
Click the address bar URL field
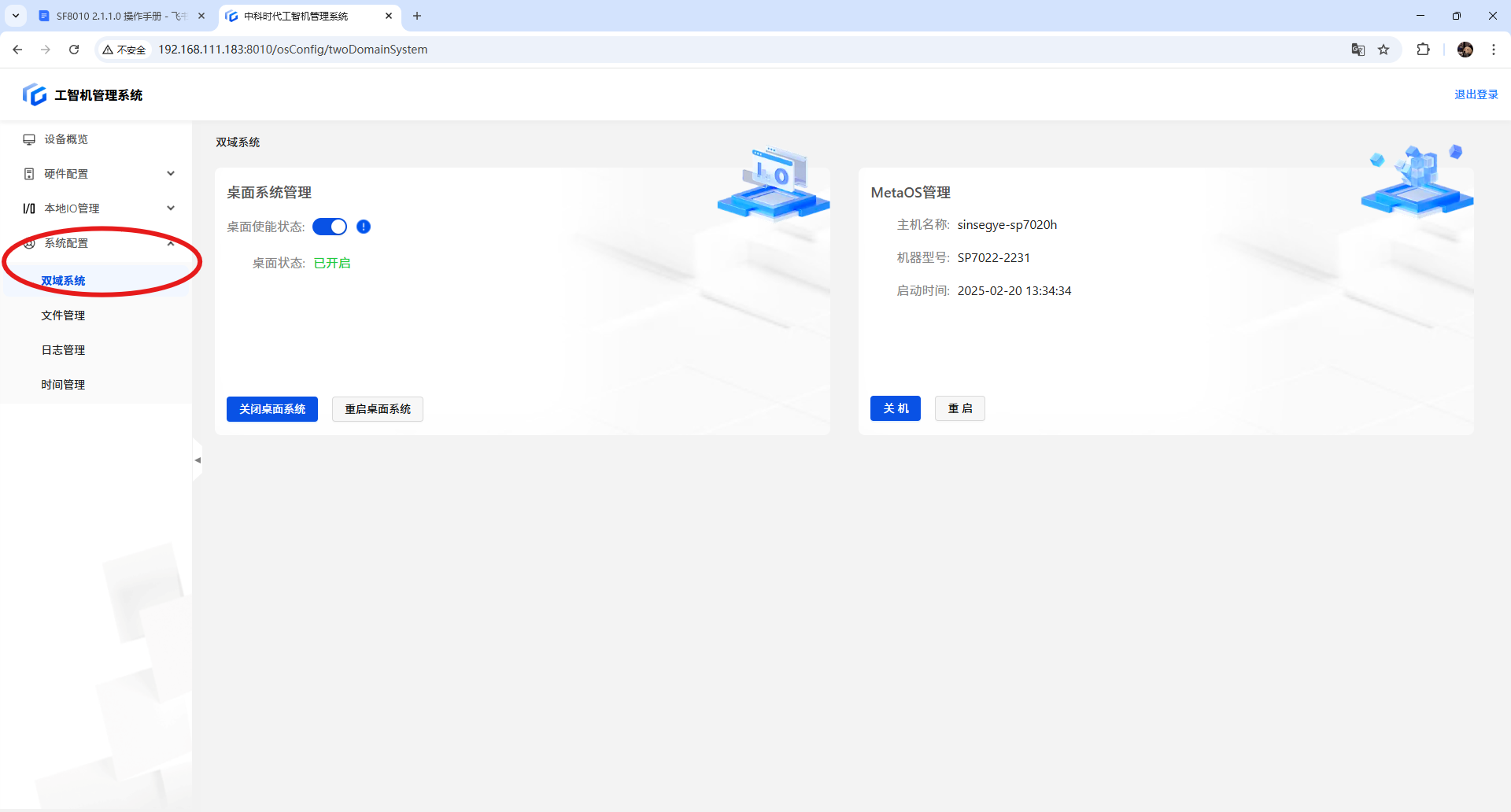(748, 50)
